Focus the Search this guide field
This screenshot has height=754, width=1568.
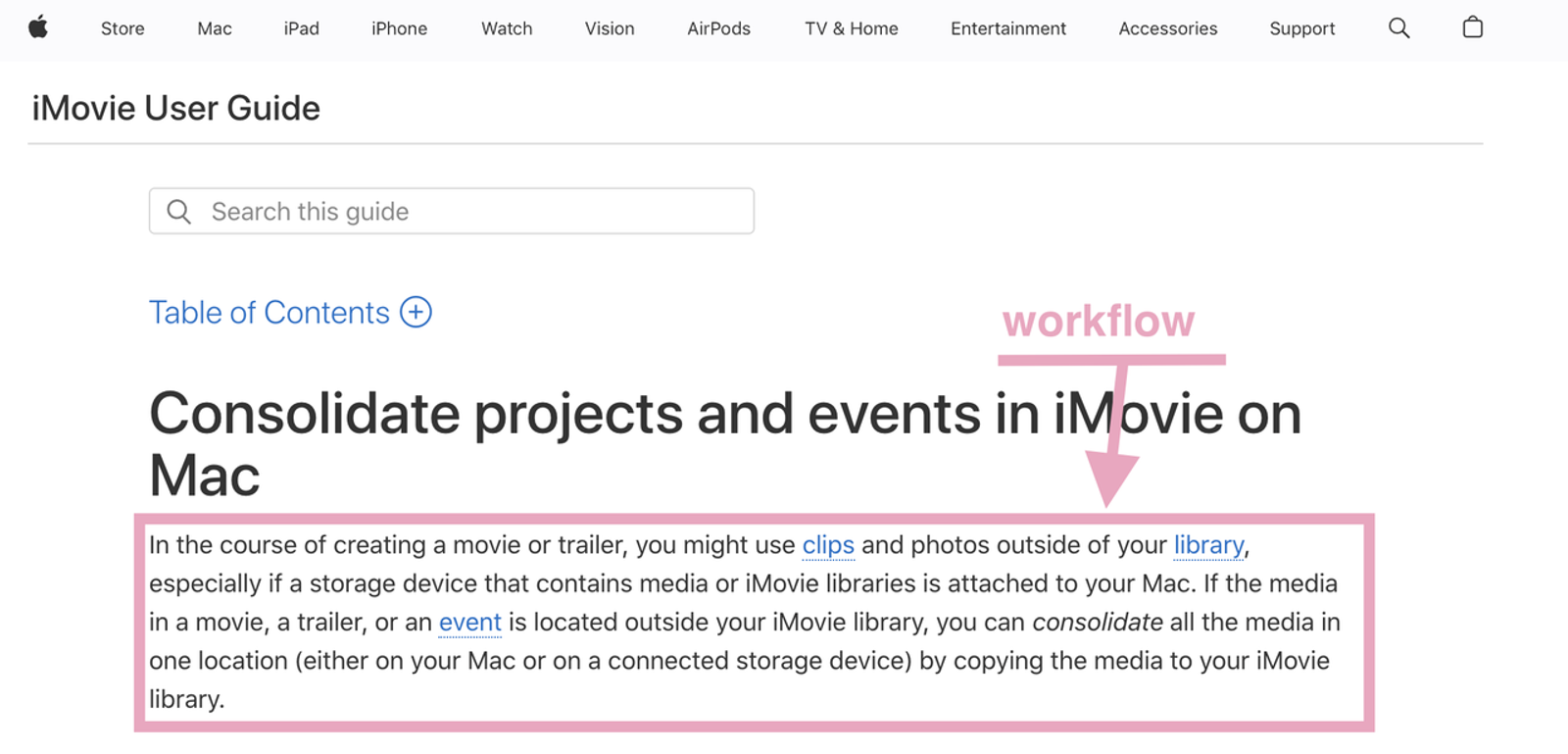(x=452, y=211)
